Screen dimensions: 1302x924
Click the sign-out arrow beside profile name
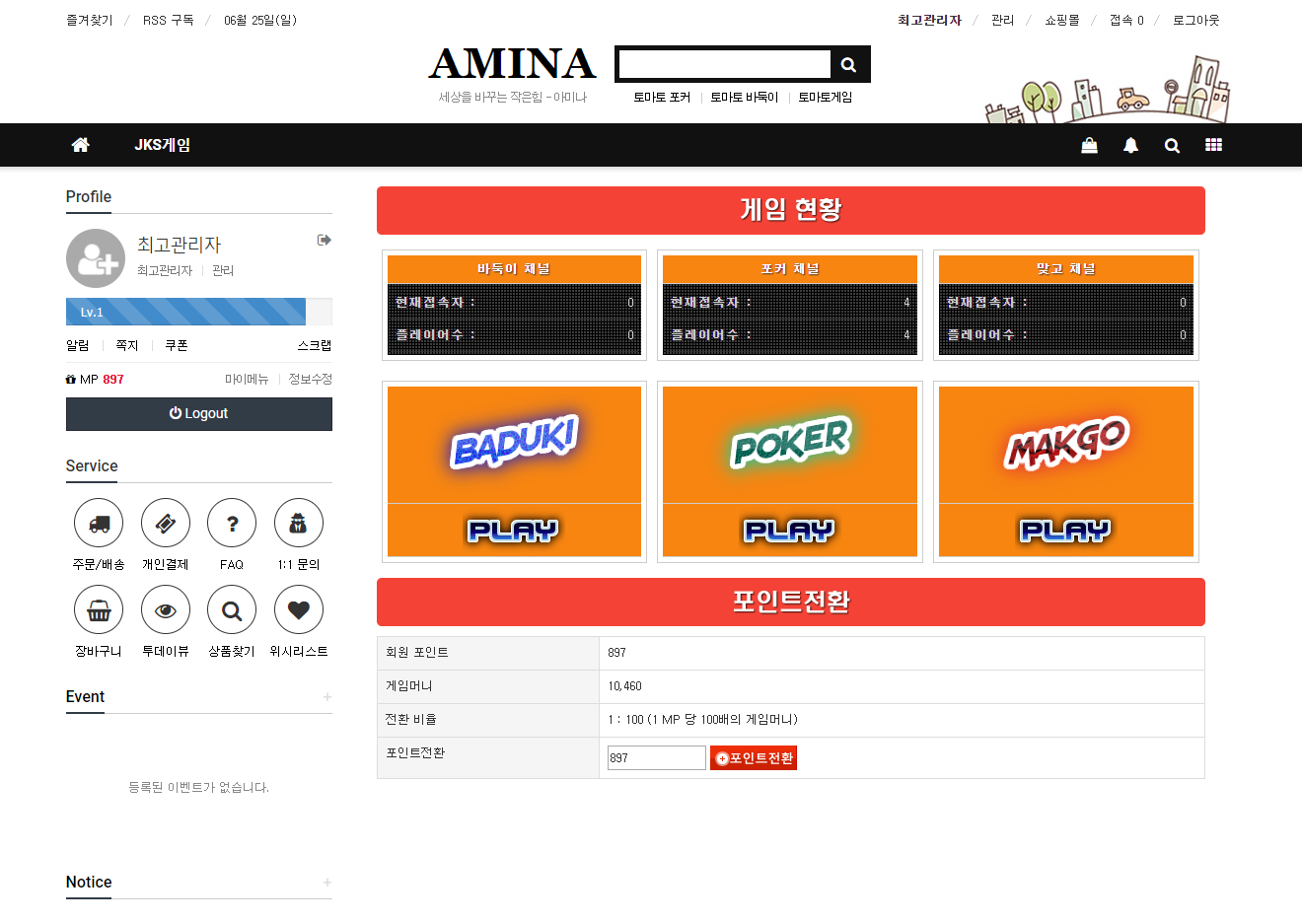coord(324,240)
